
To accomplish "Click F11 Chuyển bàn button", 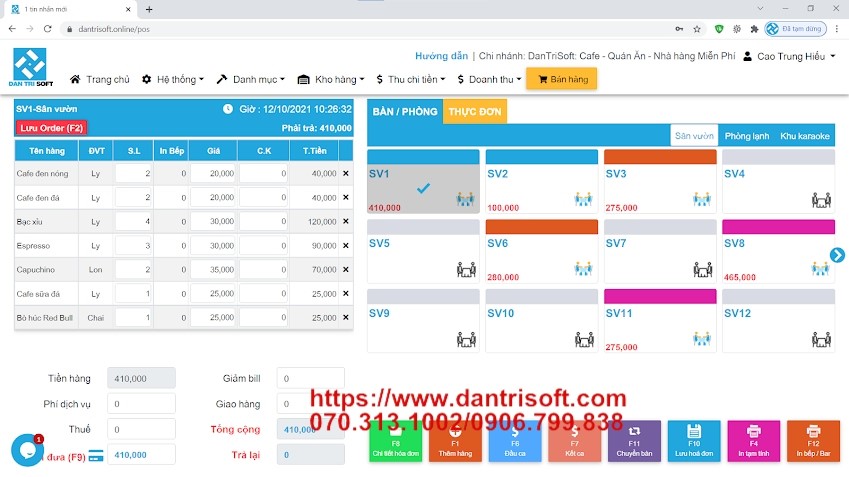I will (x=634, y=441).
